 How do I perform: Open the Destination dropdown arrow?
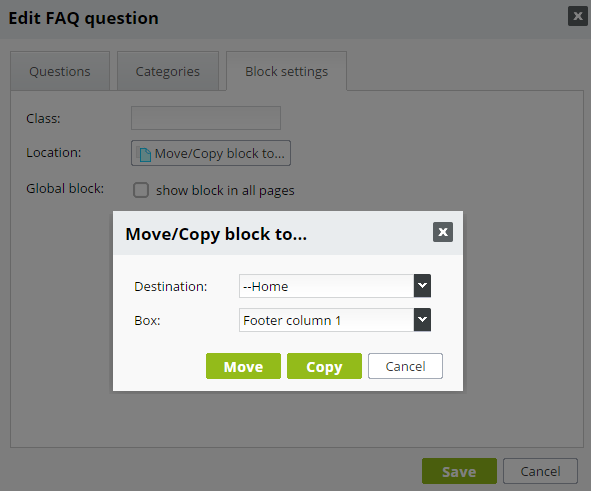422,286
